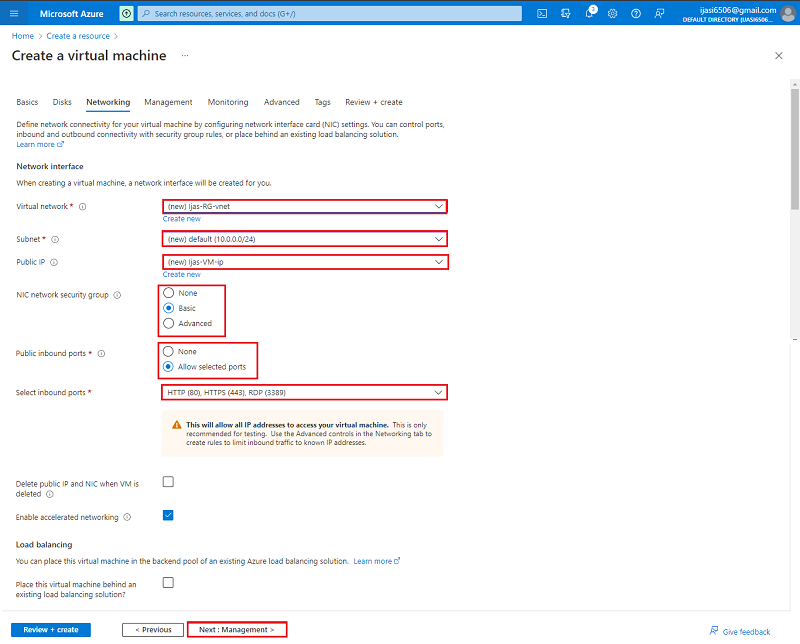Select the Advanced NIC network security group option
This screenshot has width=800, height=644.
click(x=170, y=323)
